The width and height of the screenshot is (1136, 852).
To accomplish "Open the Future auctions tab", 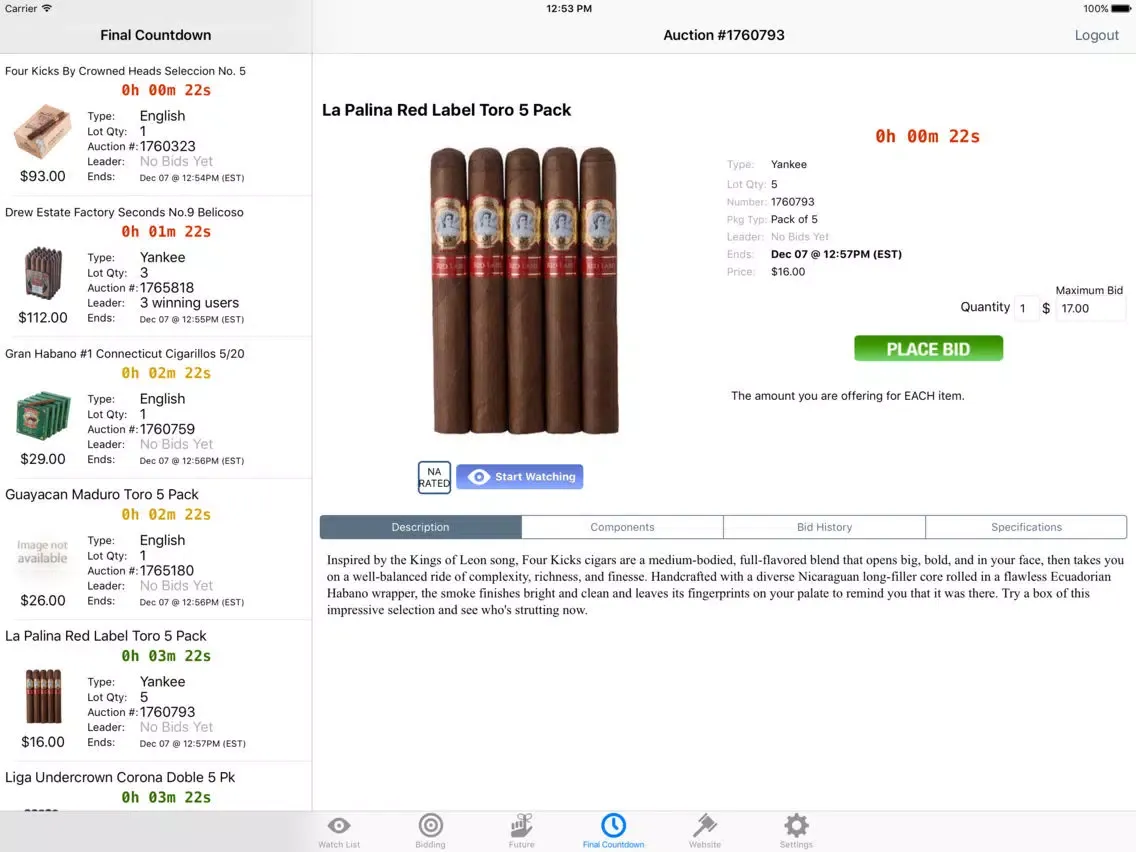I will pos(521,831).
